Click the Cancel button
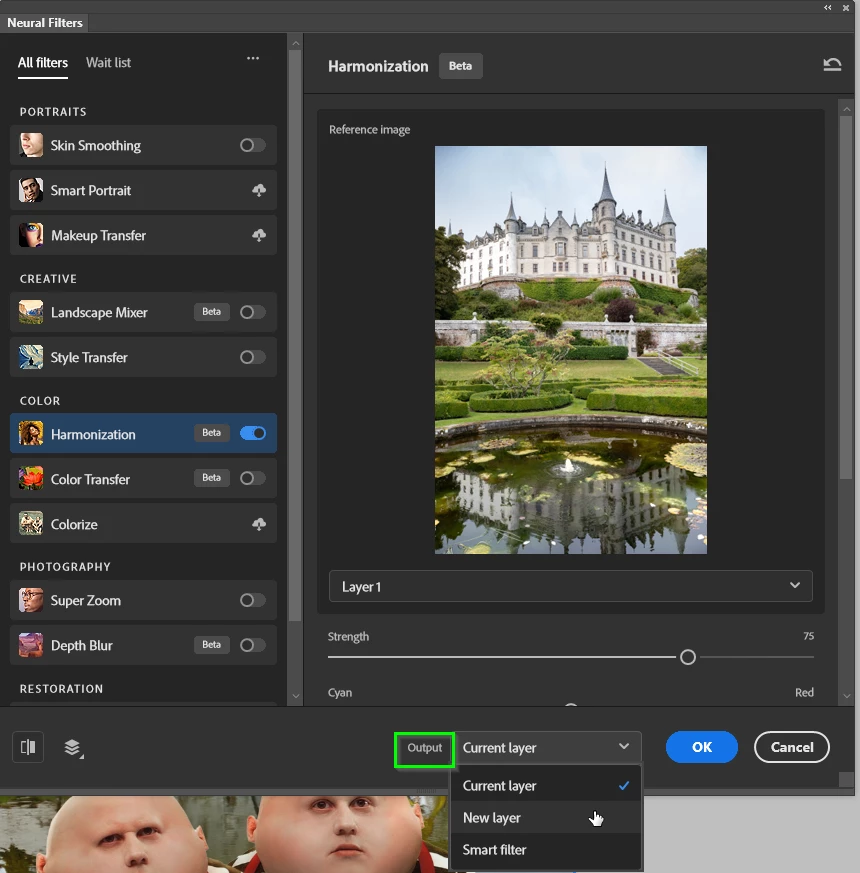 [x=792, y=747]
